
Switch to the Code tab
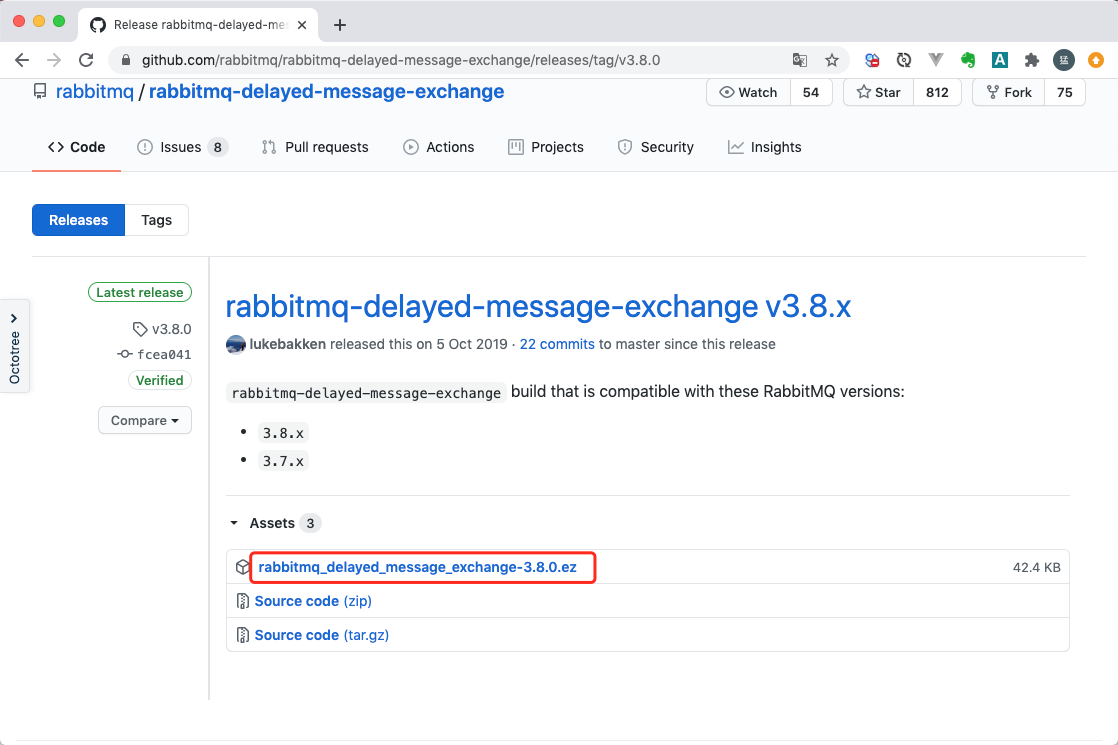tap(76, 147)
